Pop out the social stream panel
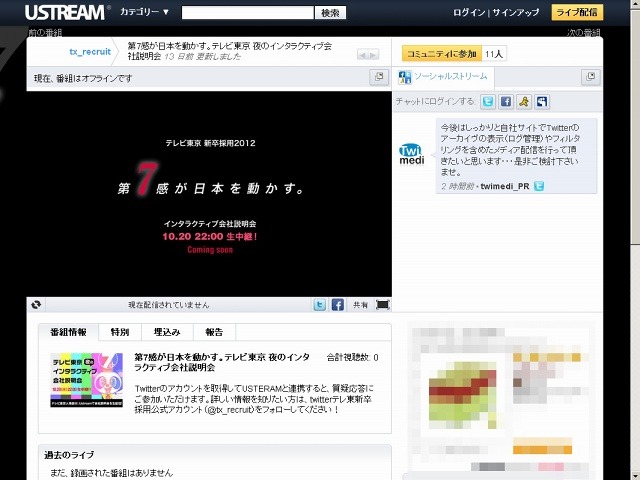This screenshot has height=480, width=640. (x=590, y=77)
